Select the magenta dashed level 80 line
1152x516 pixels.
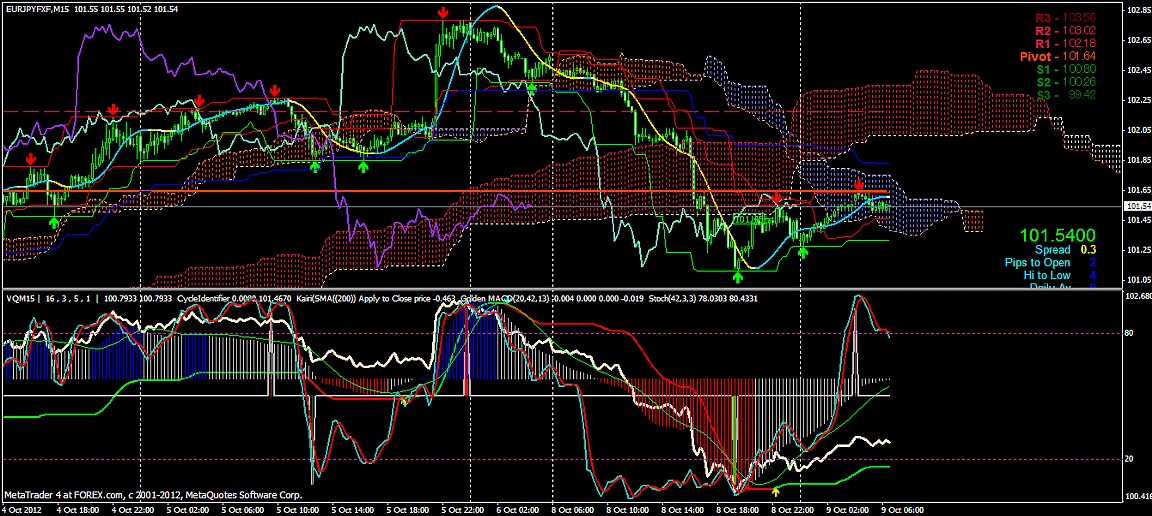click(562, 333)
